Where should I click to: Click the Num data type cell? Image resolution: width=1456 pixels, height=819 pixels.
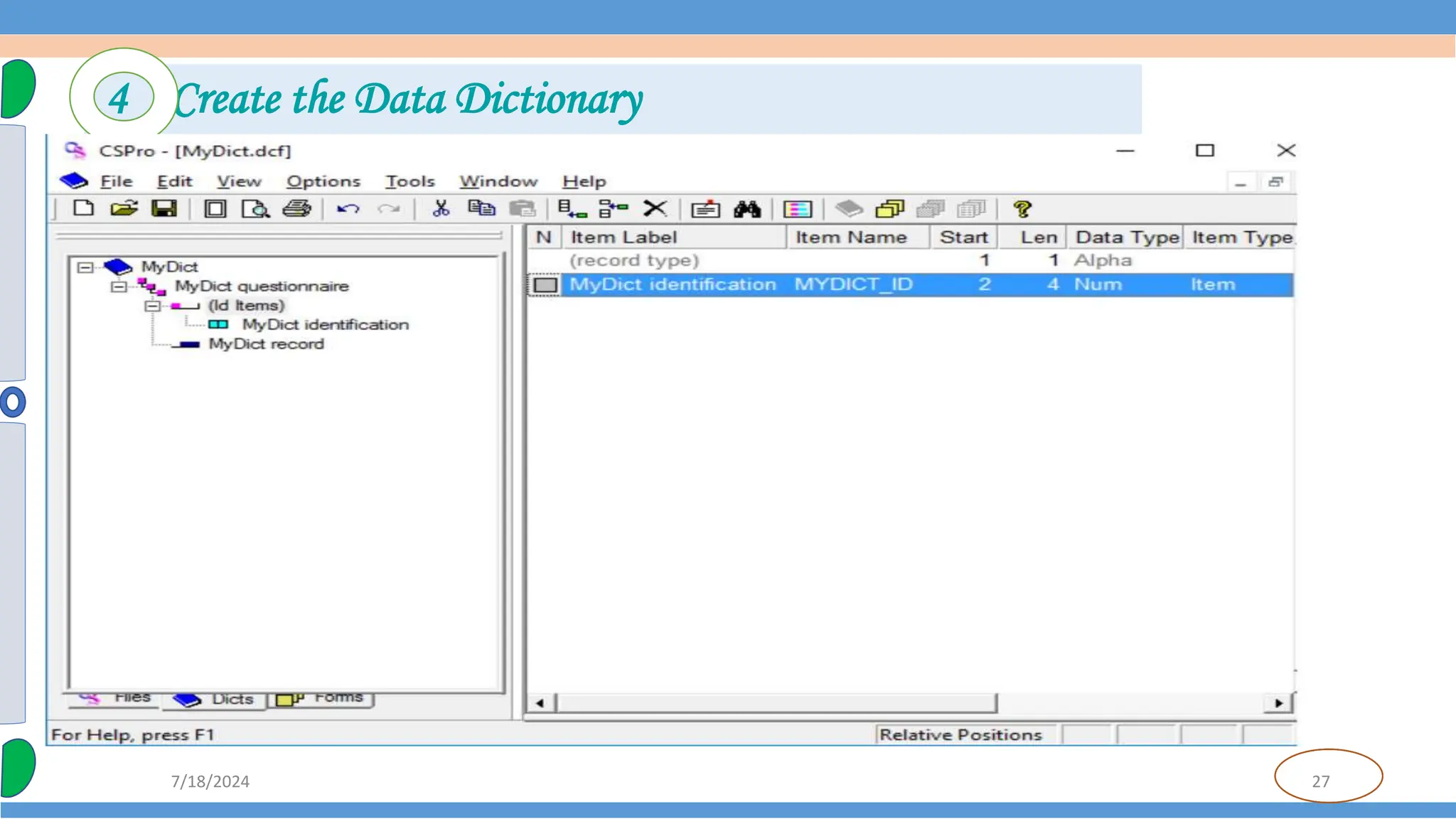[1098, 284]
